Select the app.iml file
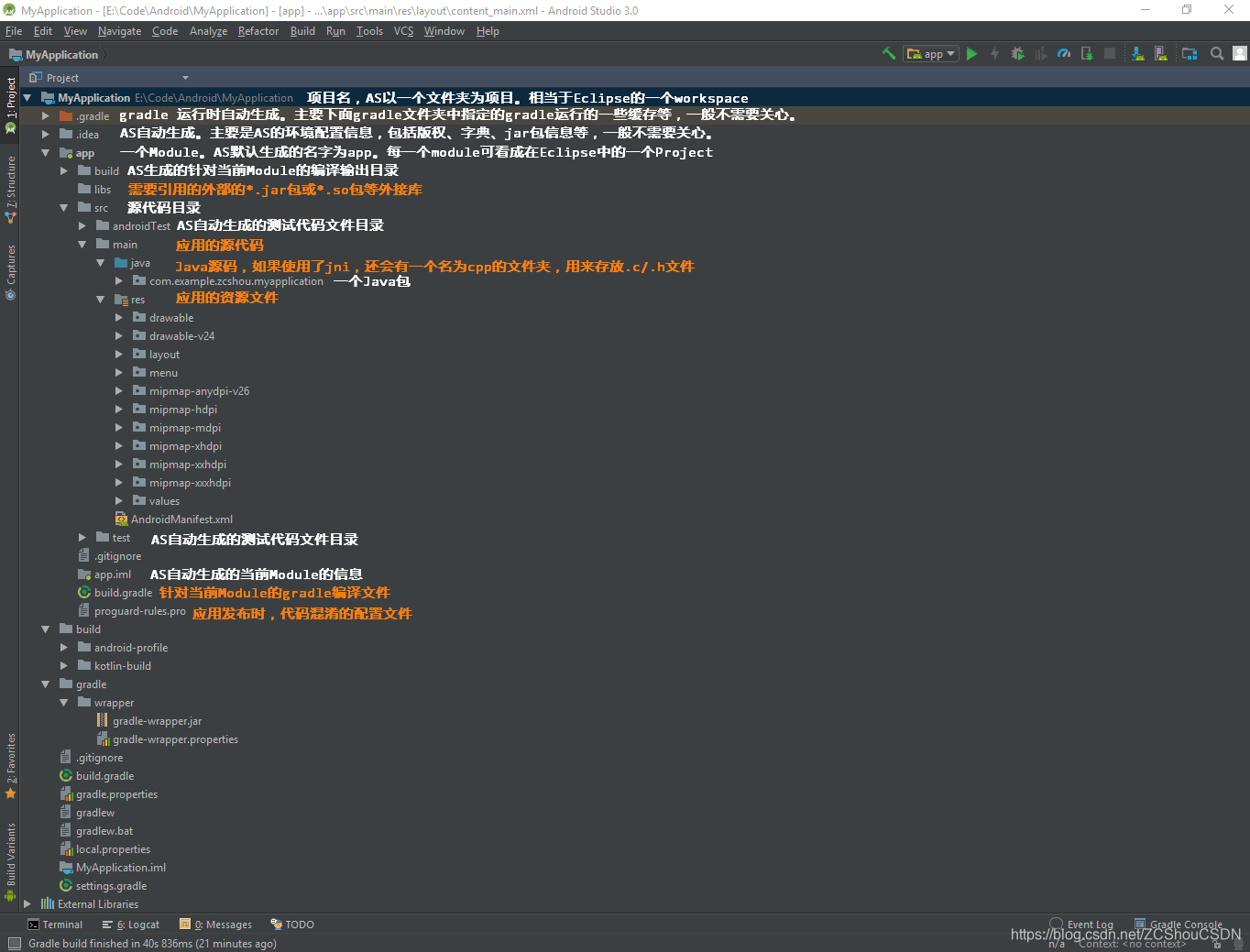1250x952 pixels. point(113,574)
